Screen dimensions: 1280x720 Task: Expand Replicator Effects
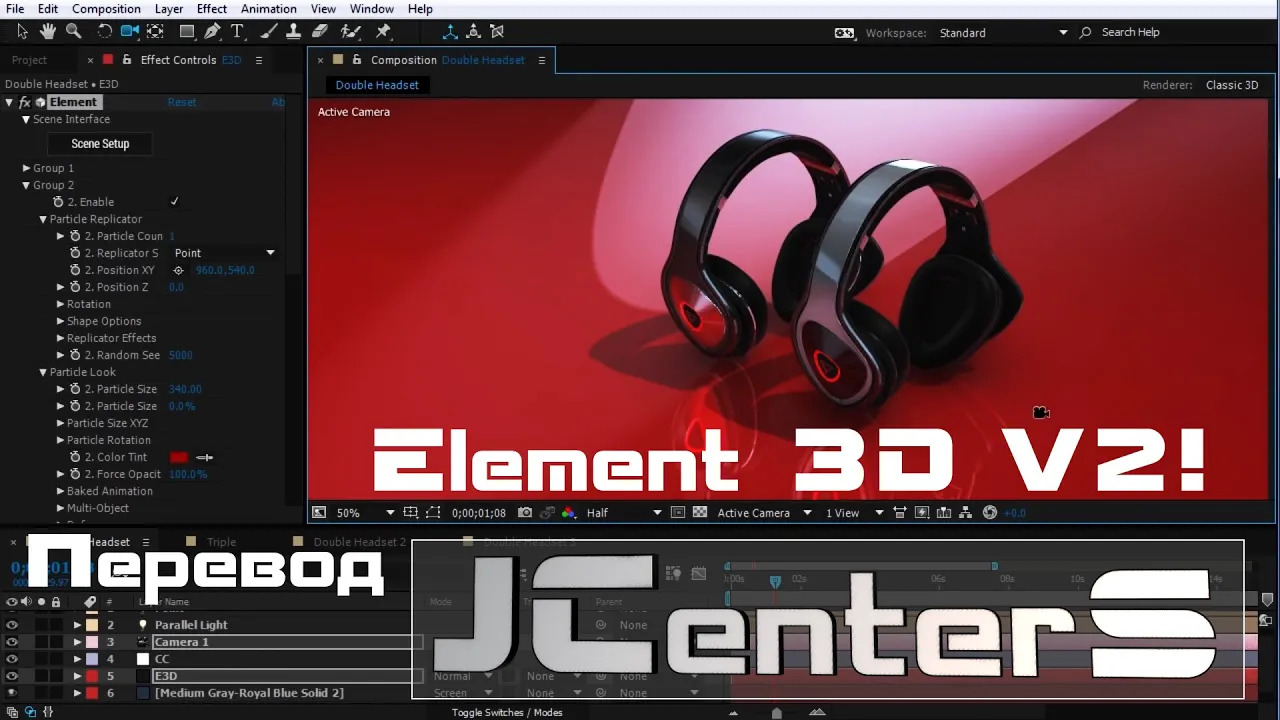(x=60, y=338)
